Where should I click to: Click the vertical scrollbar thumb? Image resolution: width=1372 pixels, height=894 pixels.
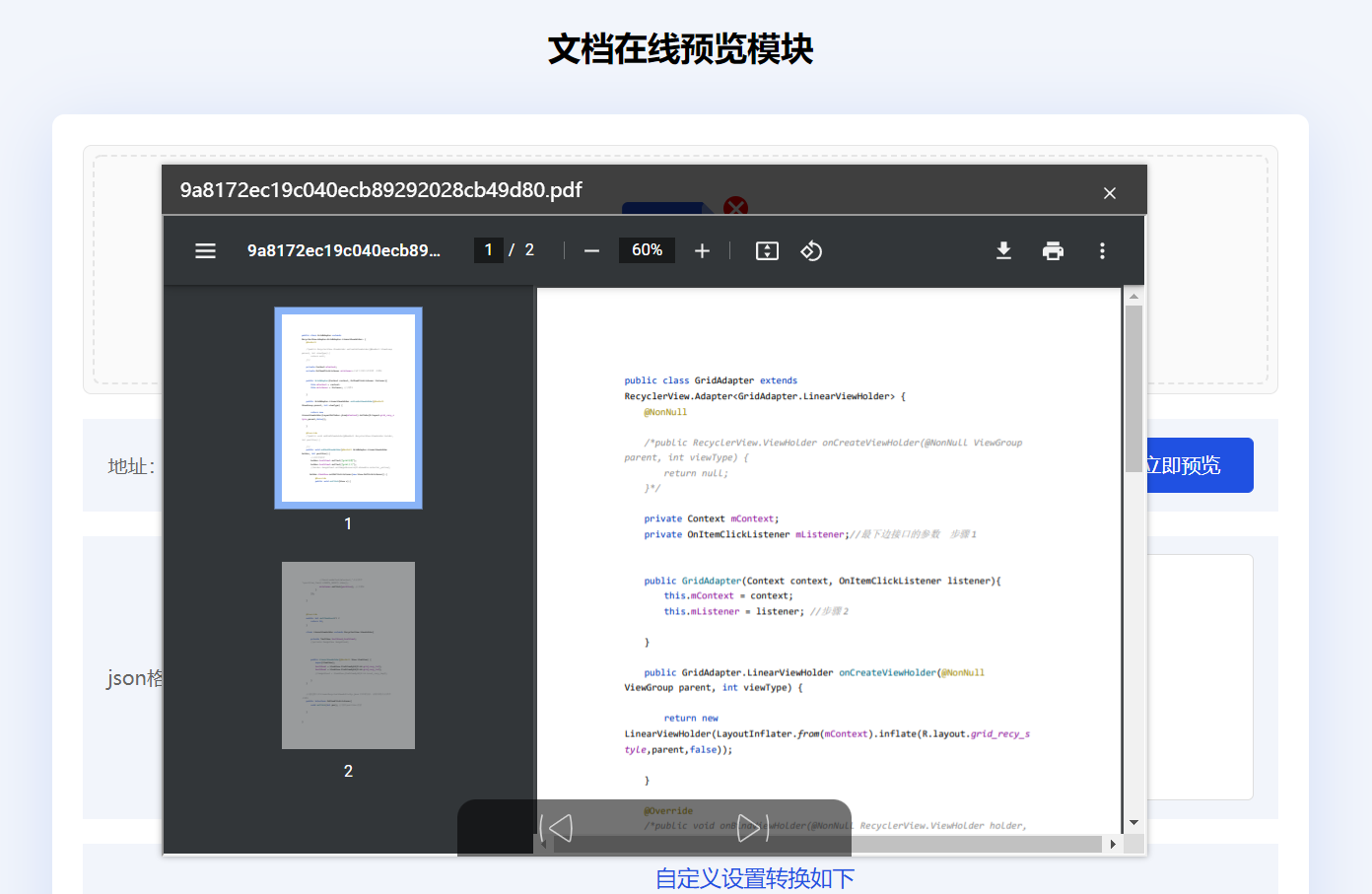tap(1133, 388)
